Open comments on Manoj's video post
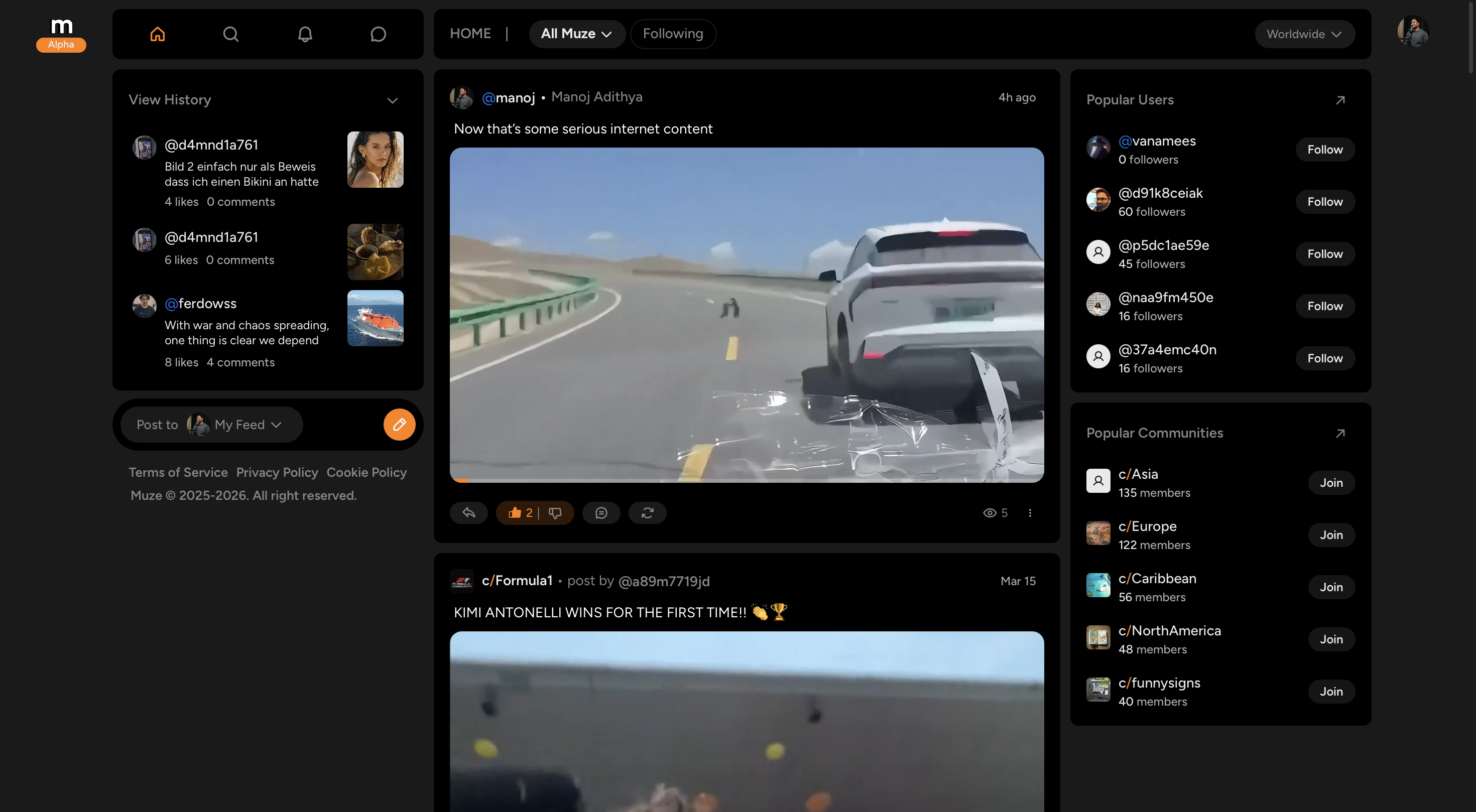 pos(601,512)
